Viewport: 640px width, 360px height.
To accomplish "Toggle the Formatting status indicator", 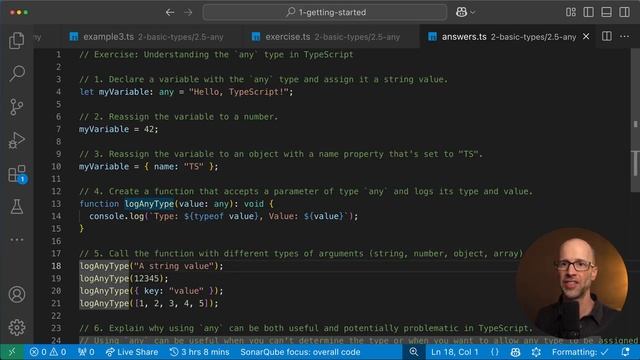I will coord(580,352).
